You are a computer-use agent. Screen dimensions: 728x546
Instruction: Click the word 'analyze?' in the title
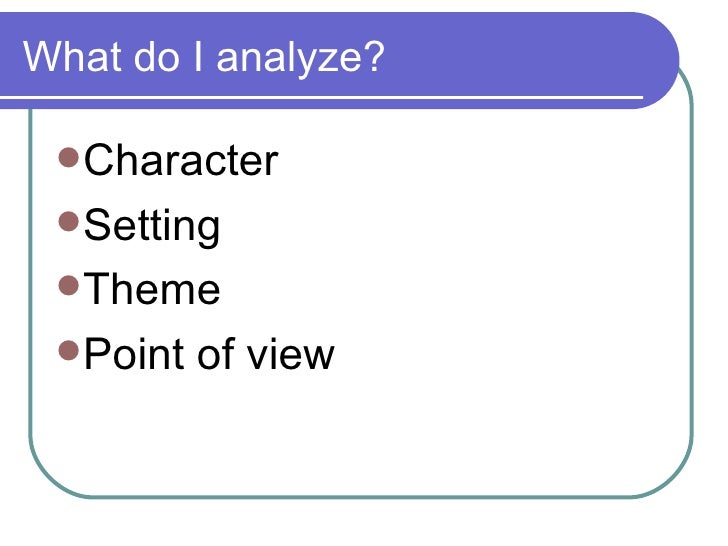[300, 58]
